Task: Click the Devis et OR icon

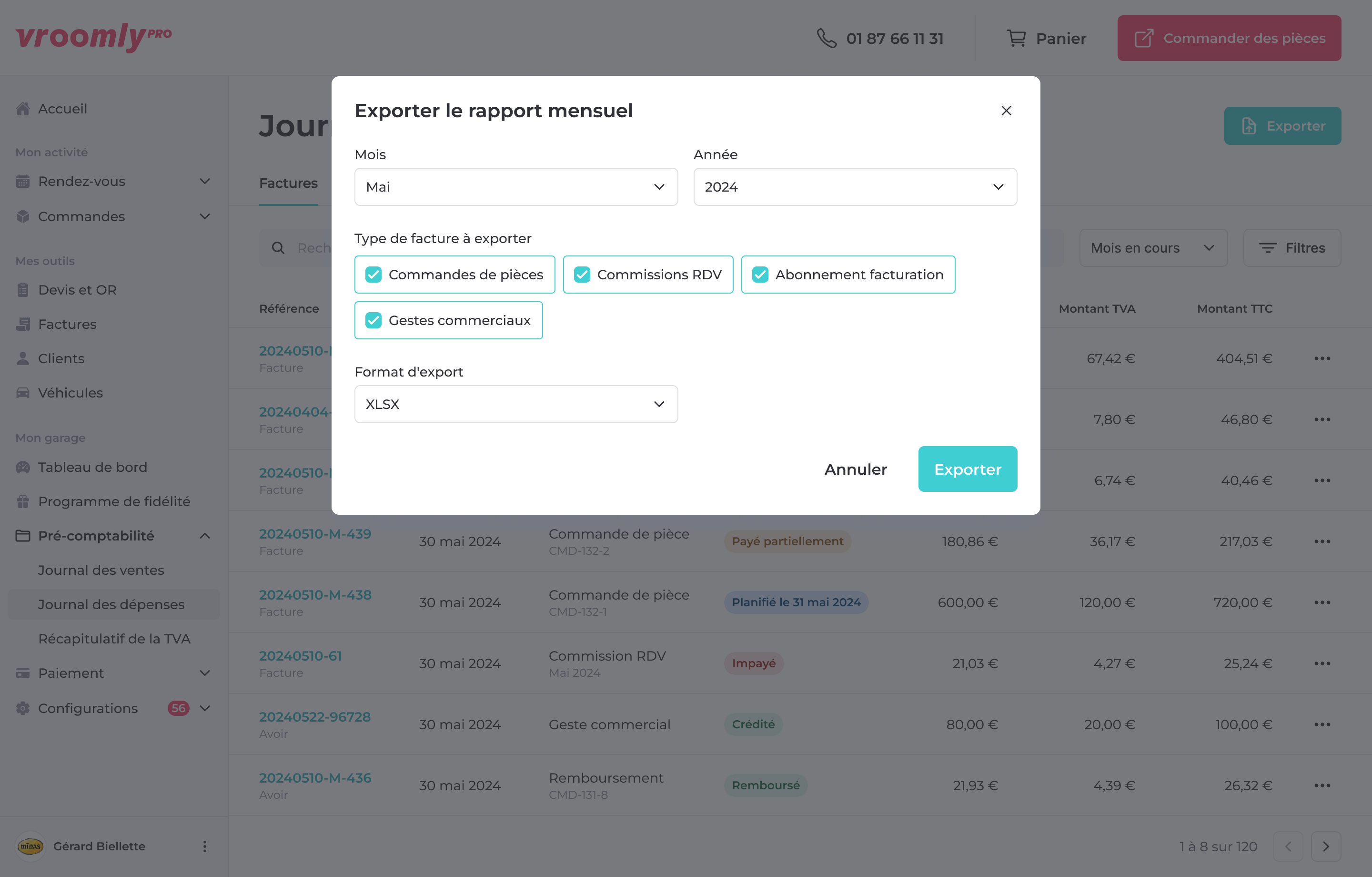Action: (23, 290)
